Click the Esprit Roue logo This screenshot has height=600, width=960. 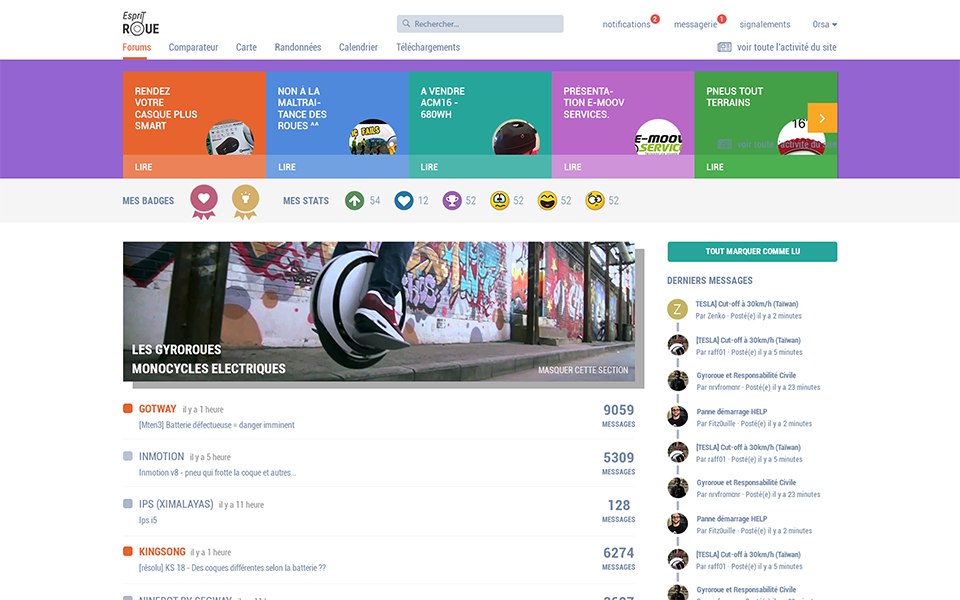pos(141,23)
